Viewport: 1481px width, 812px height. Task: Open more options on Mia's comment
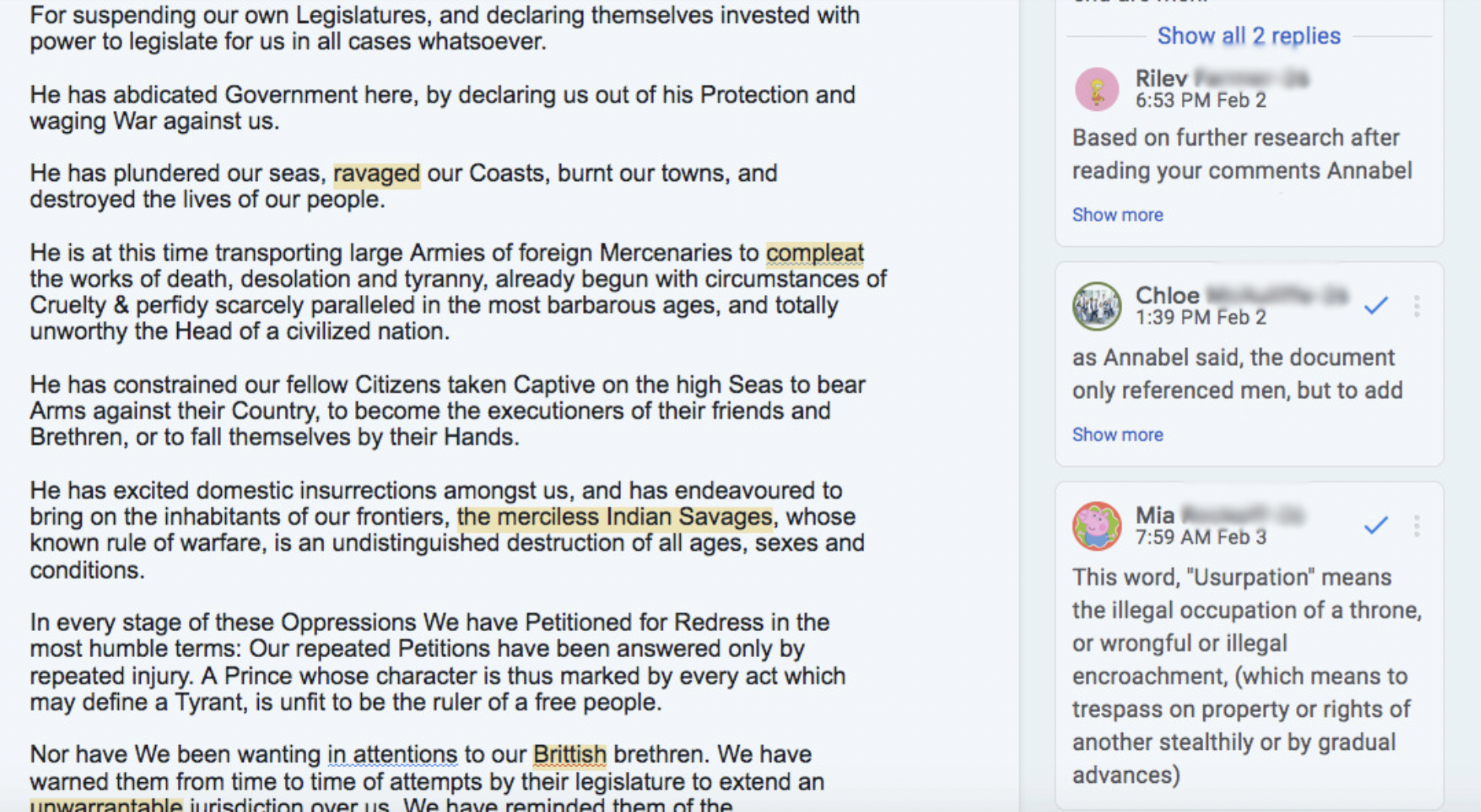(x=1416, y=526)
